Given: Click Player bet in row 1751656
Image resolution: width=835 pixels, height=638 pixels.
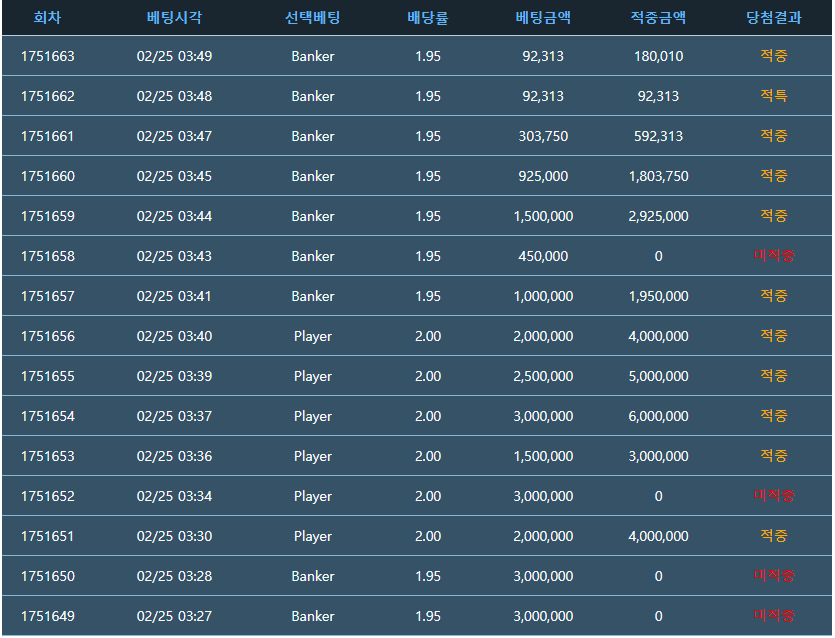Looking at the screenshot, I should coord(313,337).
